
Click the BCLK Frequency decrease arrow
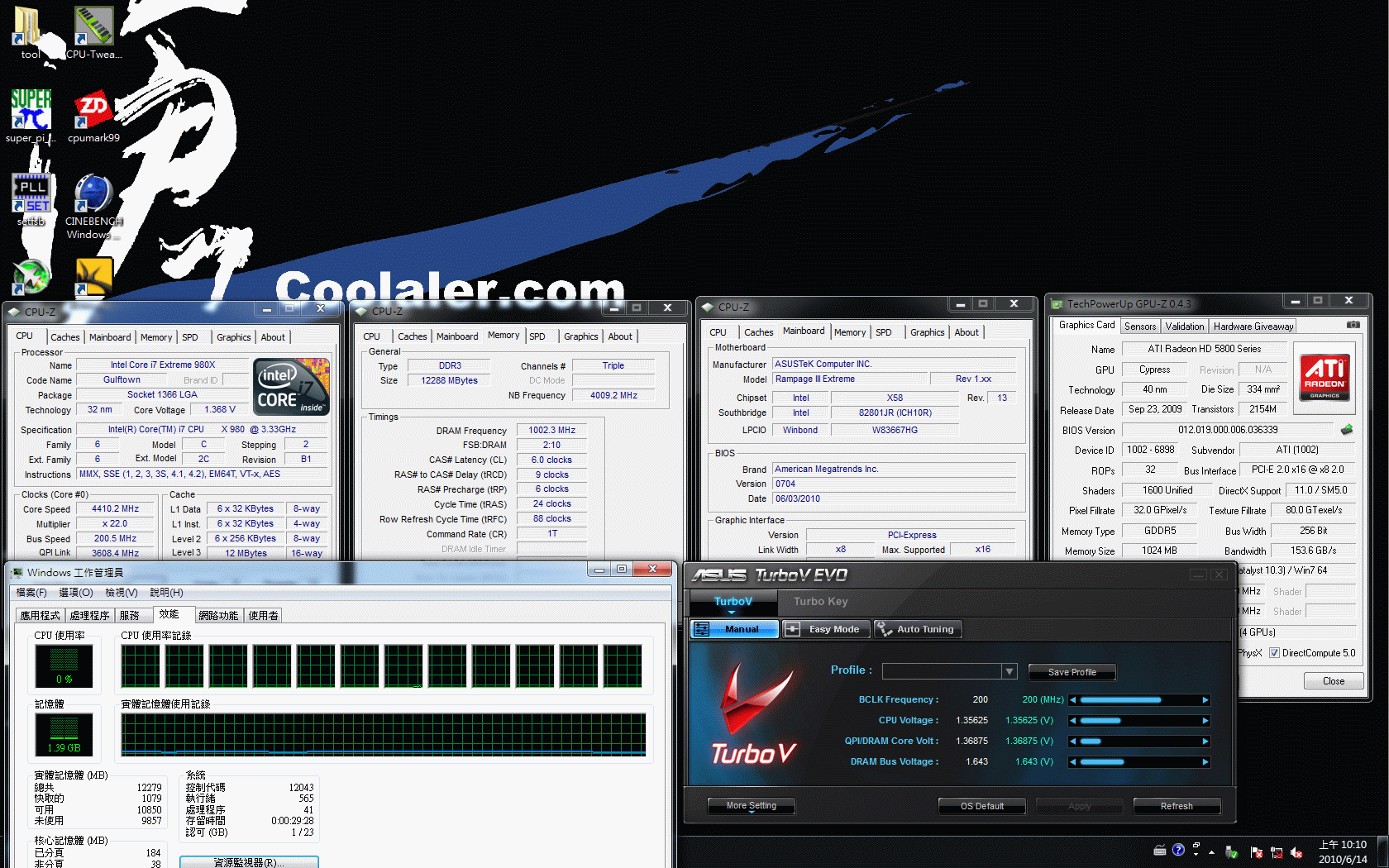(x=1073, y=700)
